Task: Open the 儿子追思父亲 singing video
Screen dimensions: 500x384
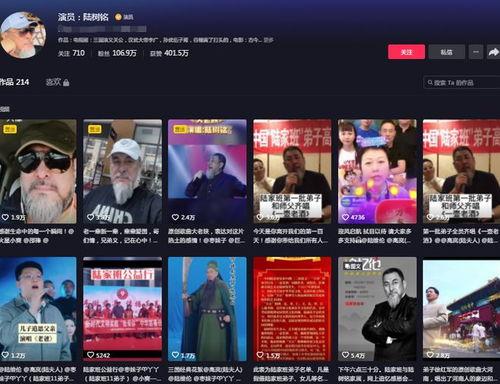Action: (x=38, y=309)
